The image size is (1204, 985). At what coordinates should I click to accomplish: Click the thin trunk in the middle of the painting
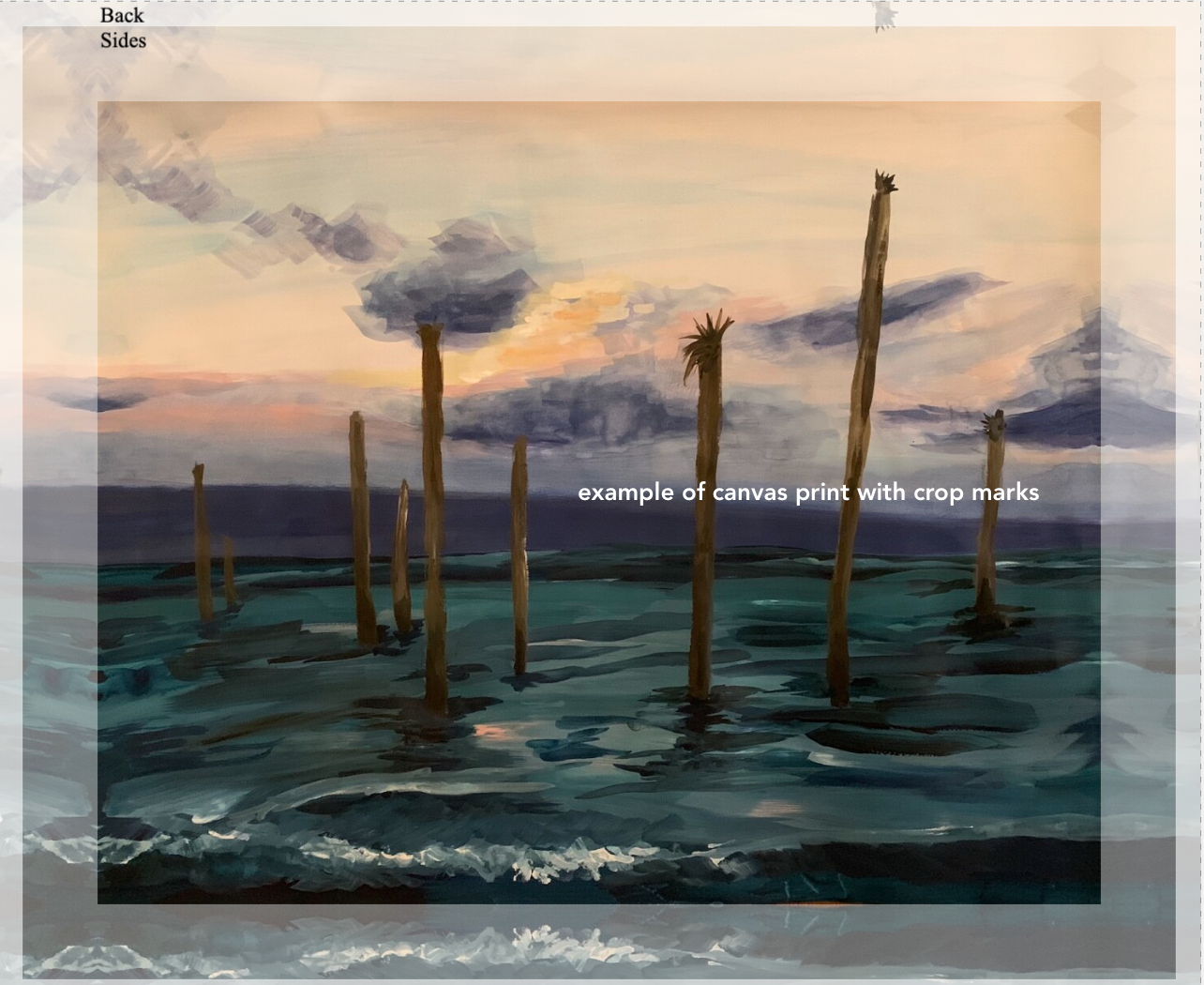[x=519, y=553]
